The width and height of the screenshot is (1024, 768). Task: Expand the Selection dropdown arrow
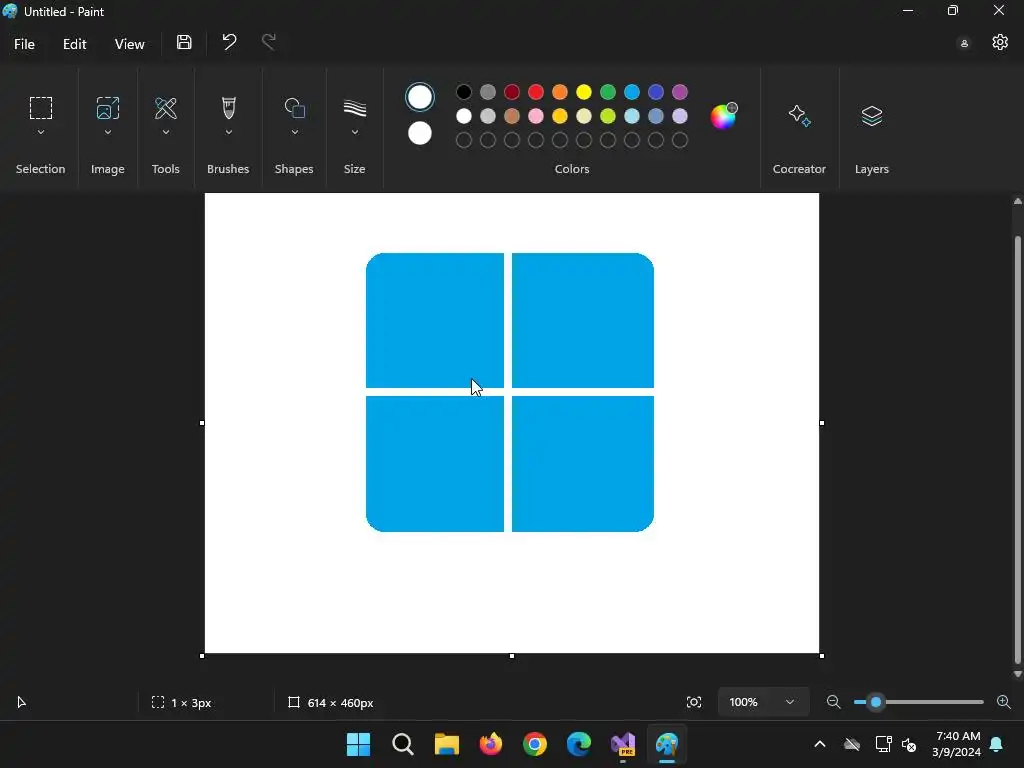[40, 133]
